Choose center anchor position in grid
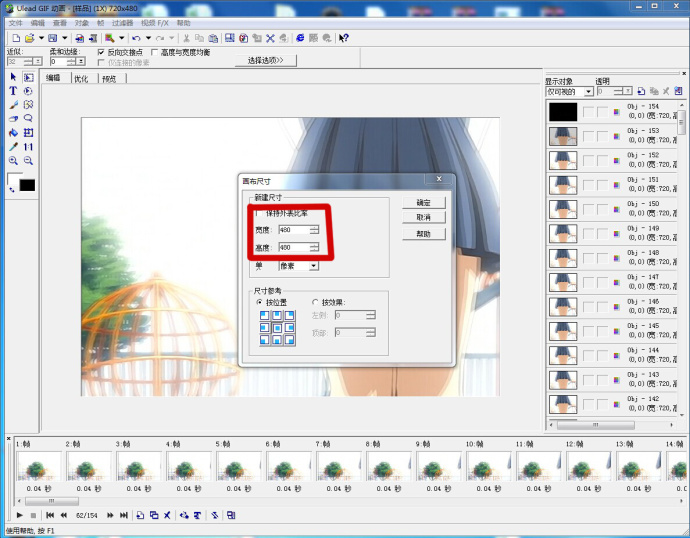 pyautogui.click(x=277, y=328)
